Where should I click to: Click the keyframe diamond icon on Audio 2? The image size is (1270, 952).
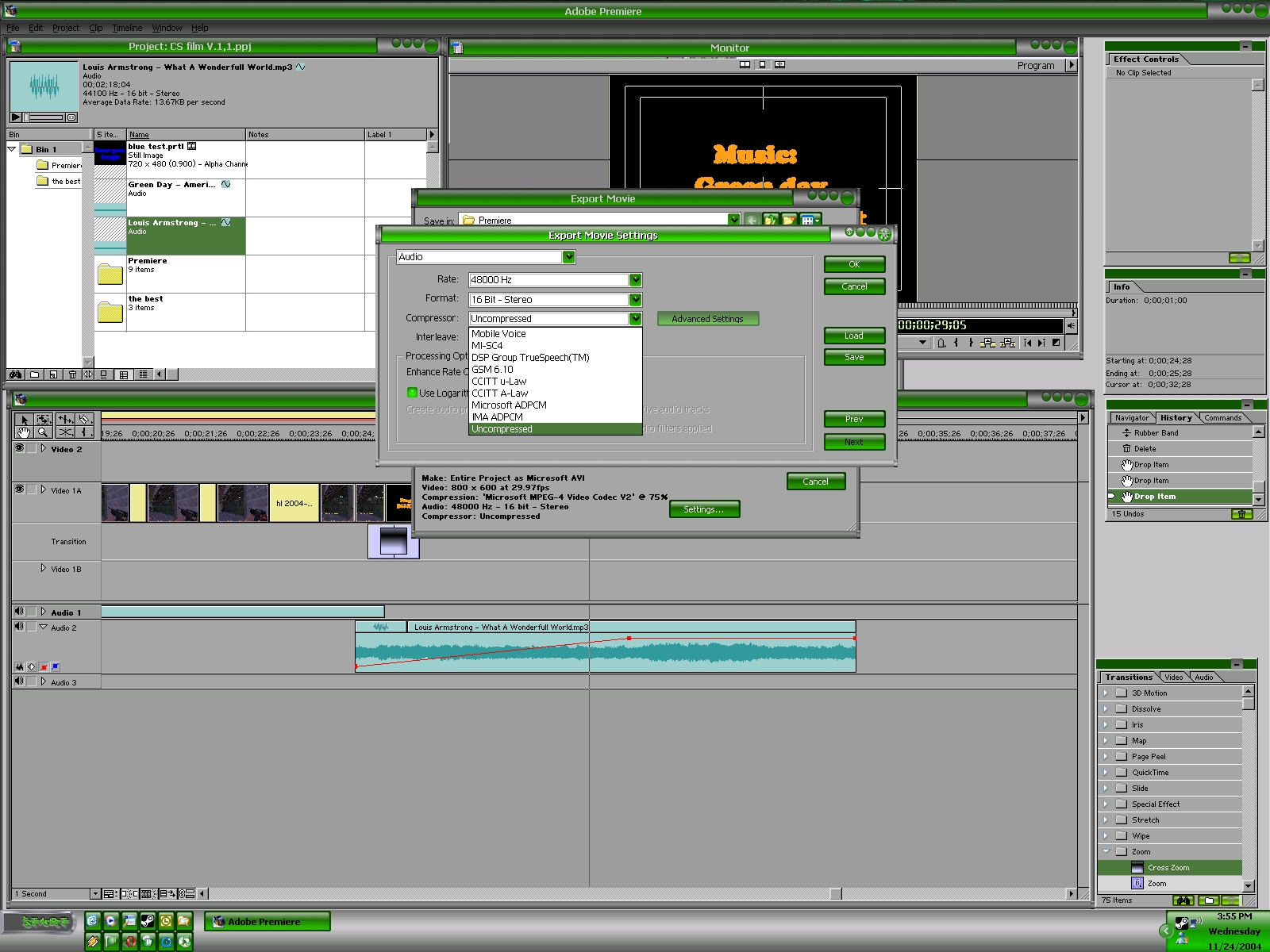[x=32, y=667]
